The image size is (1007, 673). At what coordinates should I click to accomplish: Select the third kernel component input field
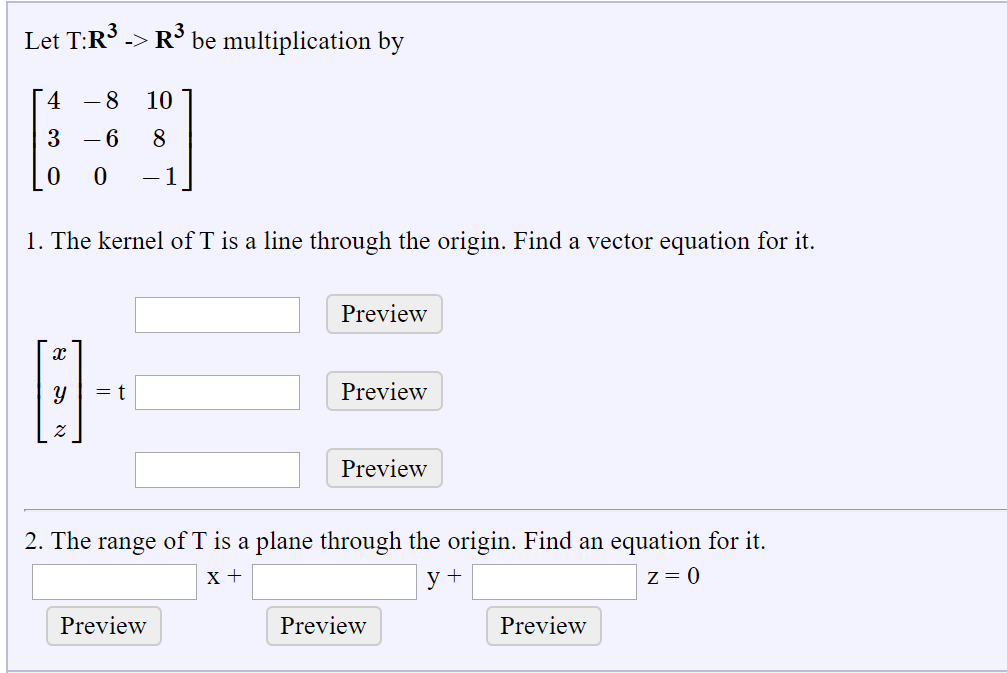[217, 468]
